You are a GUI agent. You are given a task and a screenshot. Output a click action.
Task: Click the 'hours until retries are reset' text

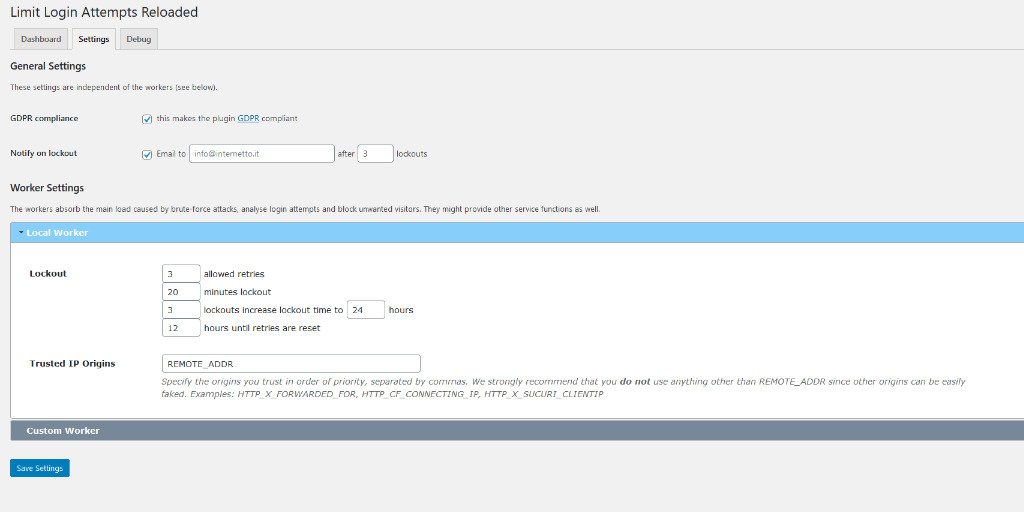click(x=262, y=328)
